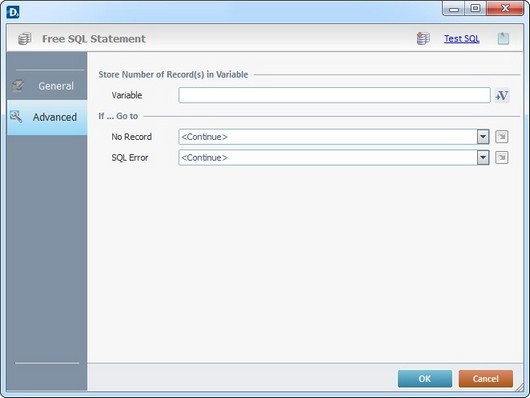This screenshot has width=530, height=398.
Task: Click the go-to icon beside SQL Error
Action: (502, 158)
